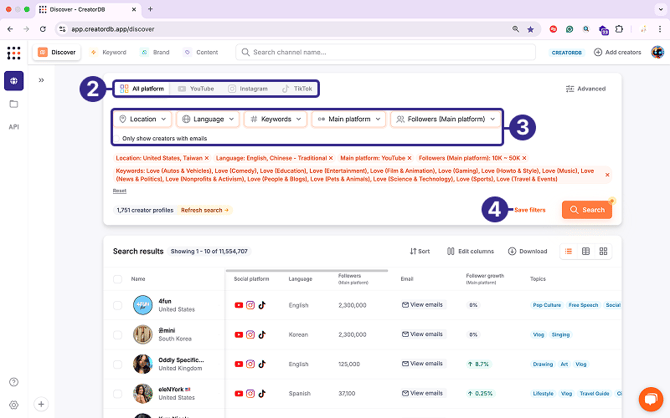
Task: Select all rows with header checkbox
Action: tap(118, 279)
